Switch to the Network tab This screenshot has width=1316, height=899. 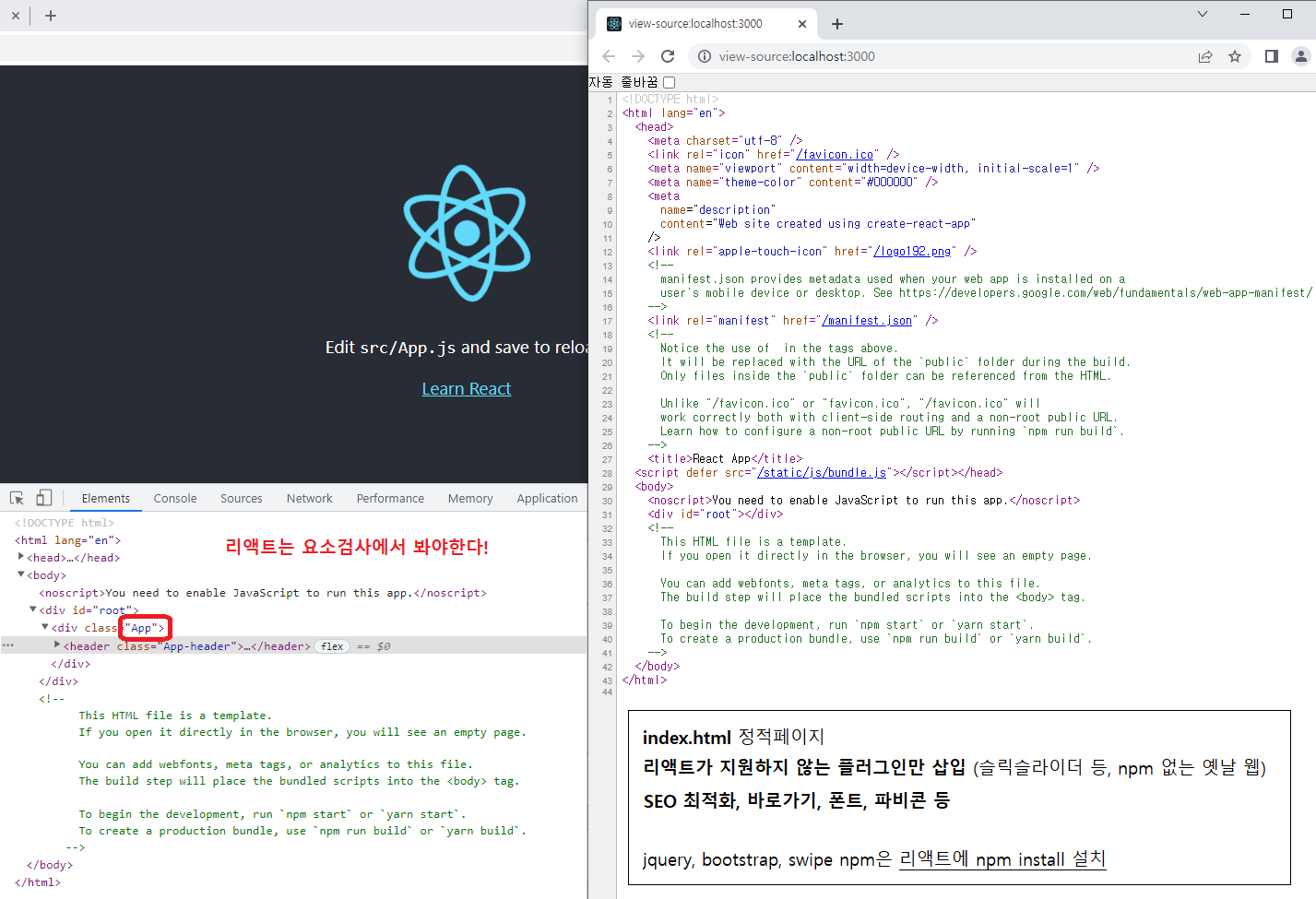tap(310, 498)
